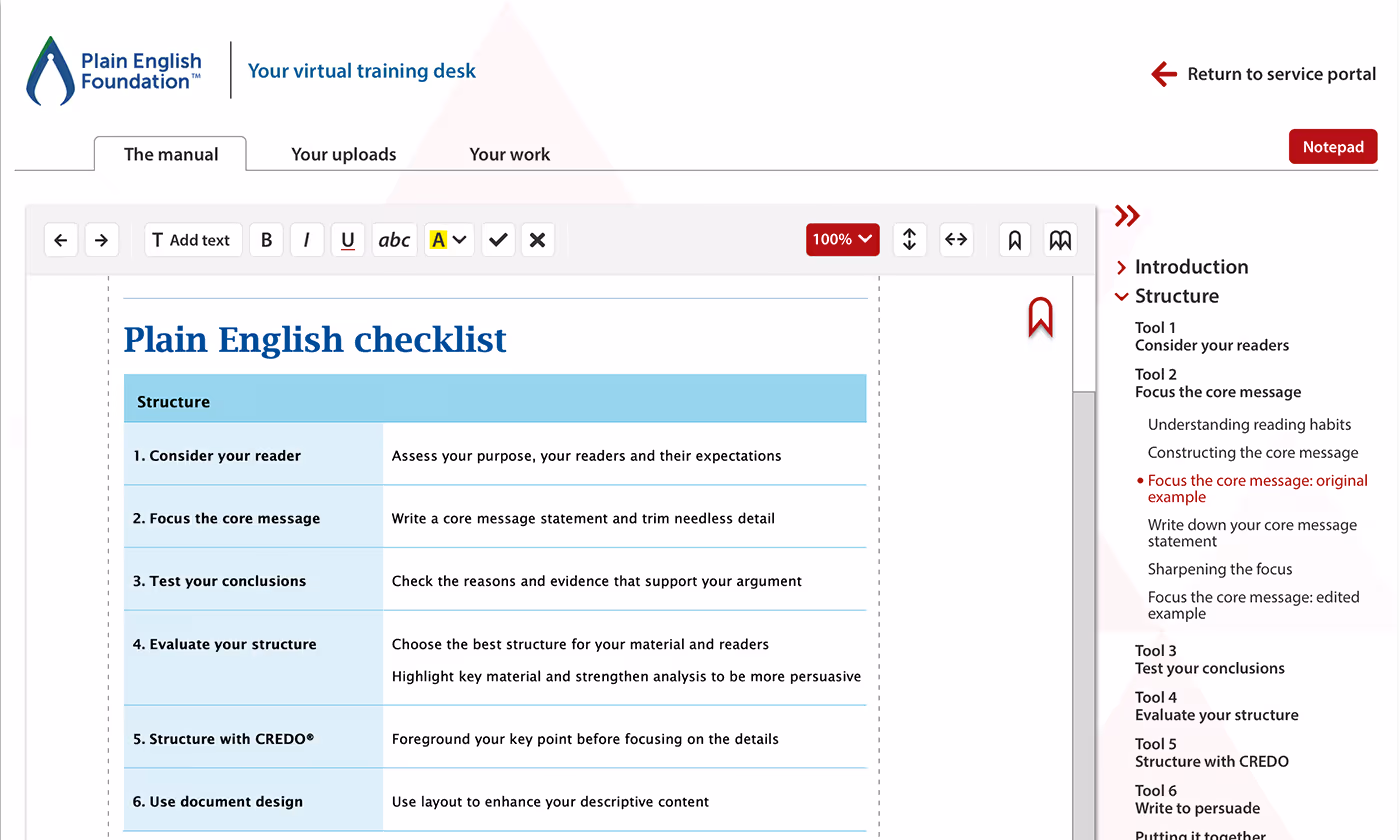Click the red Return arrow icon
The width and height of the screenshot is (1400, 840).
(1164, 74)
